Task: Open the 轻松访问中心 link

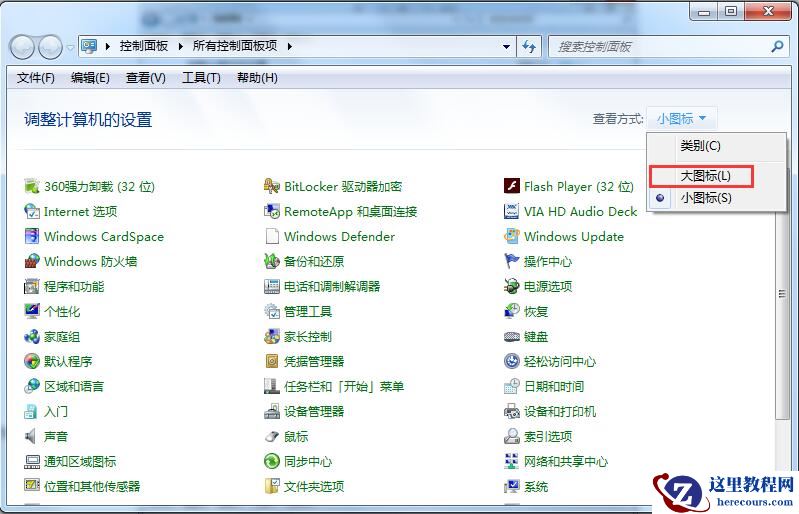Action: [560, 361]
